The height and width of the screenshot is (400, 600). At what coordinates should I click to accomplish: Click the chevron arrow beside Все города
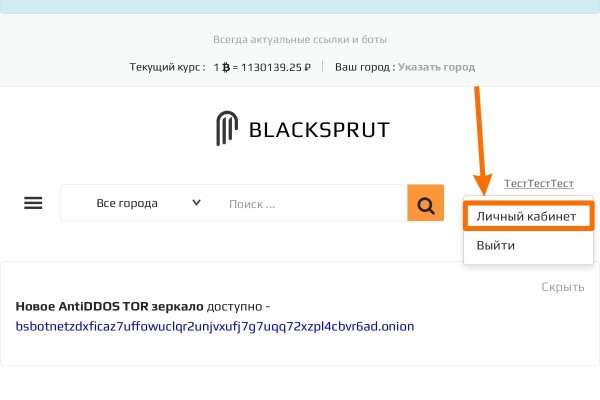click(x=196, y=203)
